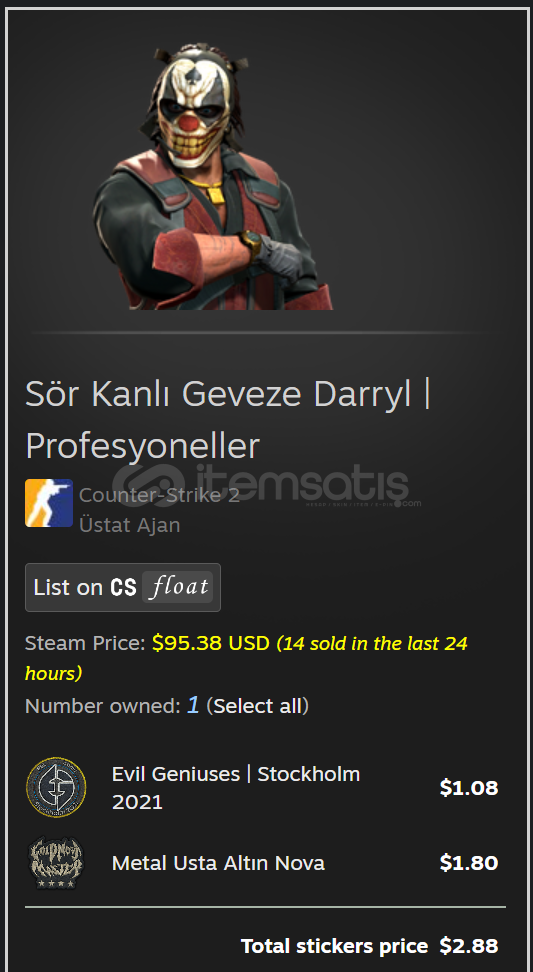Screen dimensions: 533x972
Task: Click the Counter-Strike 2 game name text
Action: (159, 495)
